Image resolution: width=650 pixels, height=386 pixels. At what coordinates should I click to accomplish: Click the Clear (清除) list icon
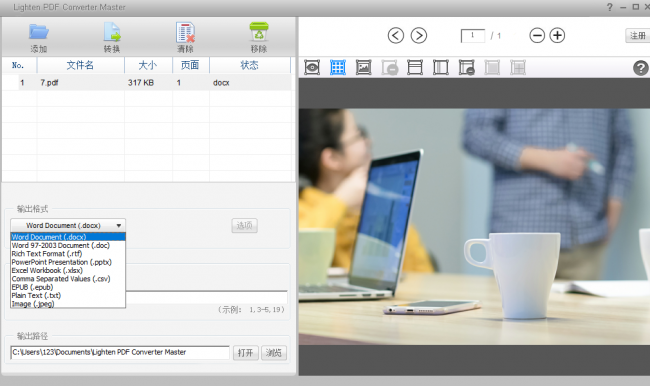coord(185,32)
